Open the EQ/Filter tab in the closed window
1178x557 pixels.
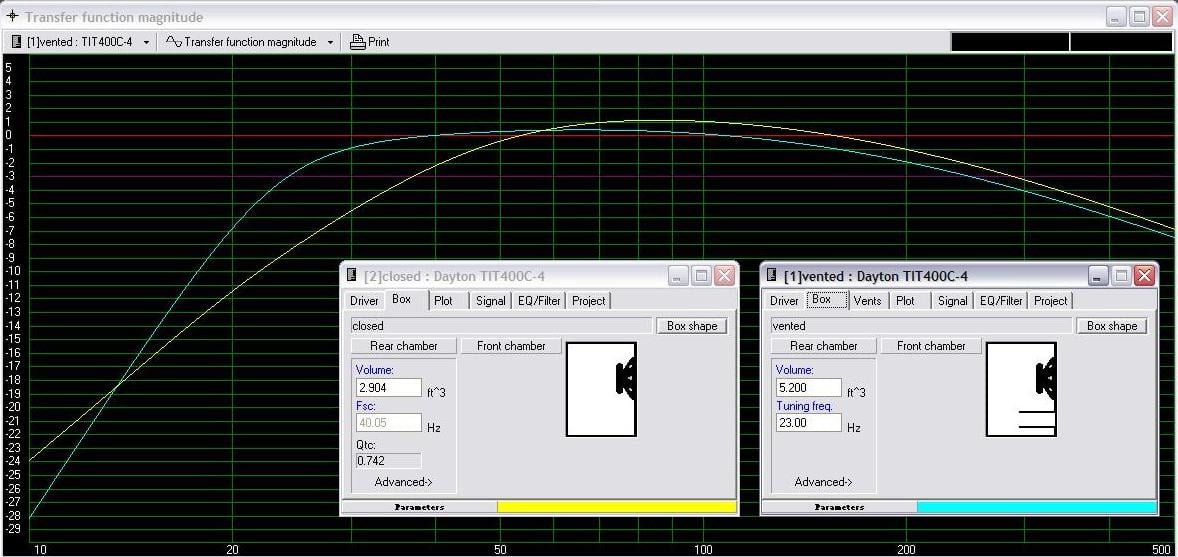539,301
